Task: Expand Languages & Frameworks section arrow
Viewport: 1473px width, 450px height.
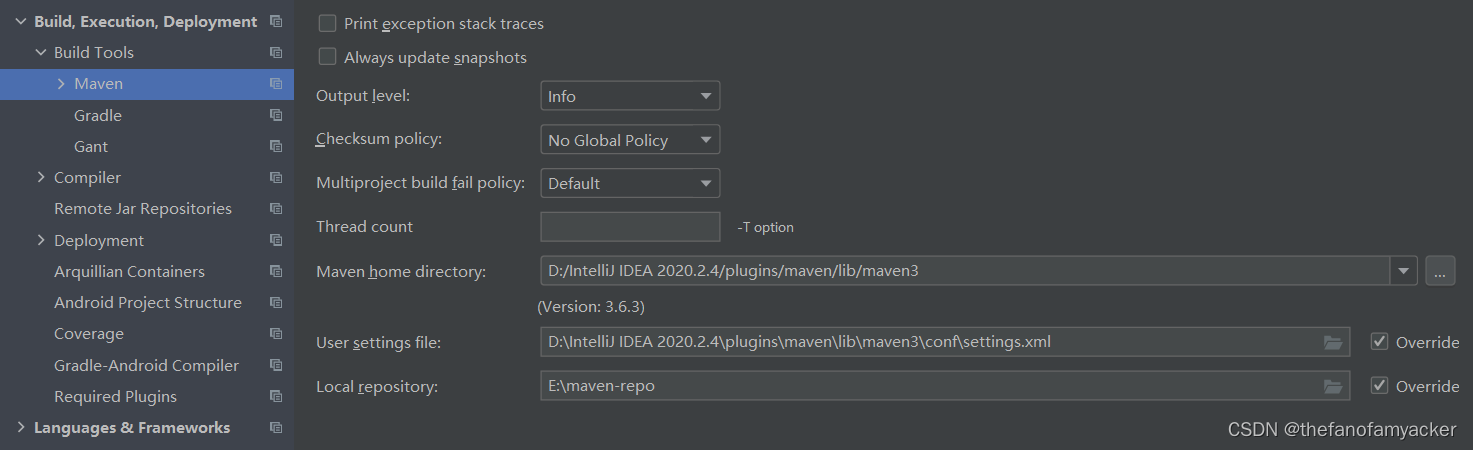Action: click(20, 427)
